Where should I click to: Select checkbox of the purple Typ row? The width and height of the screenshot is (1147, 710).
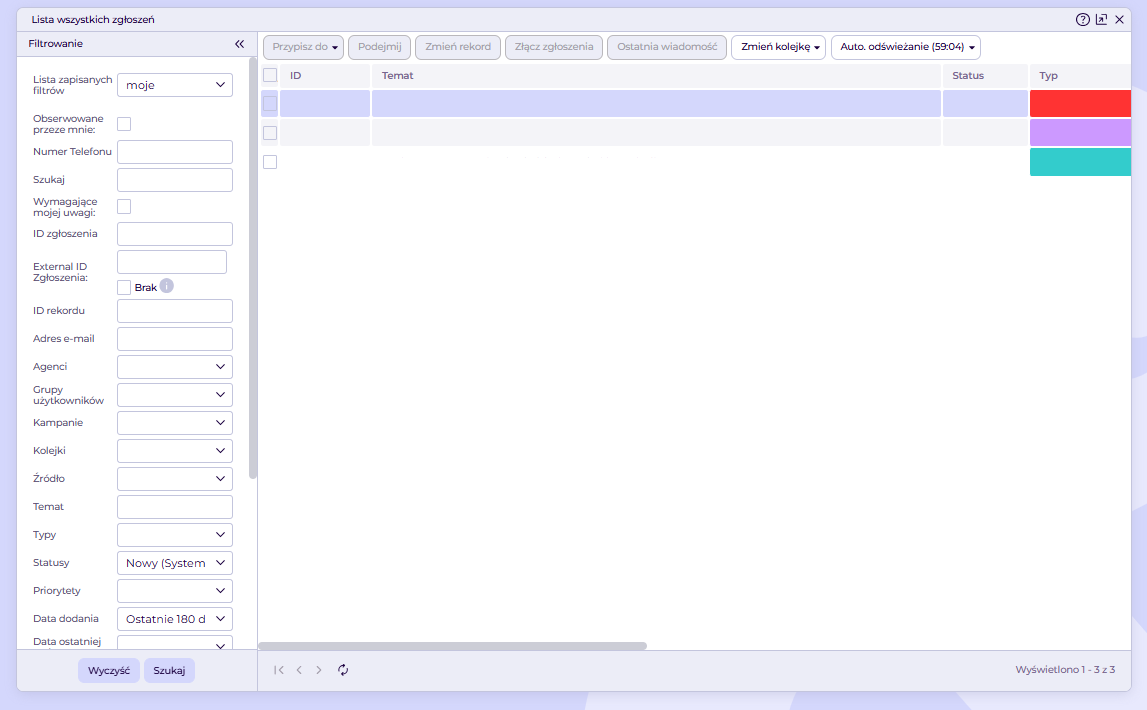coord(270,133)
